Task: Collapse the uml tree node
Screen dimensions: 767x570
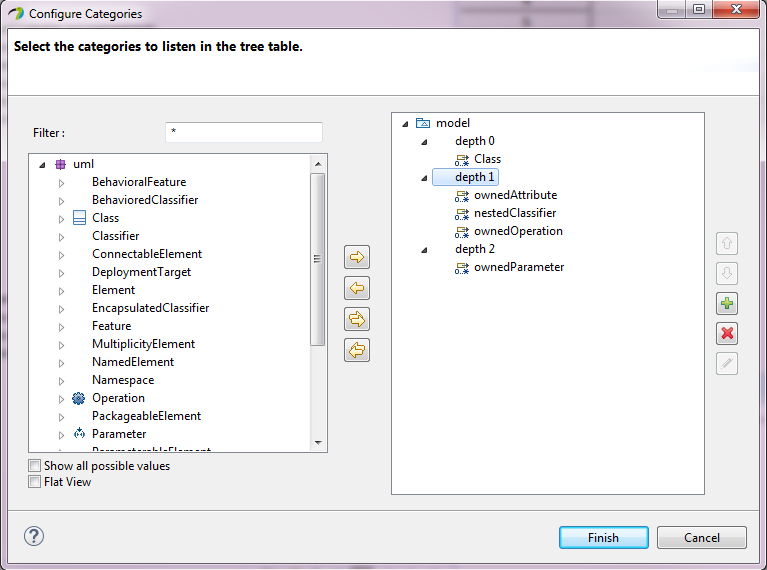Action: point(43,165)
